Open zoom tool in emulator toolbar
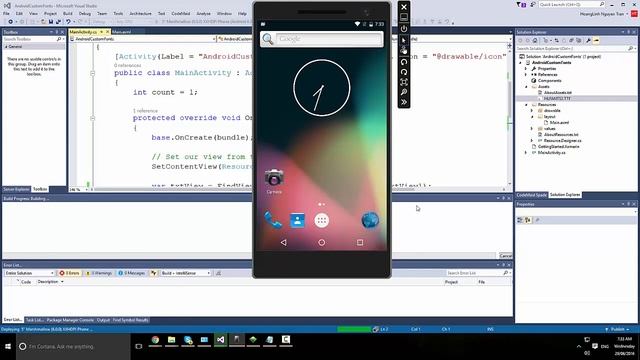This screenshot has width=640, height=360. tap(404, 92)
